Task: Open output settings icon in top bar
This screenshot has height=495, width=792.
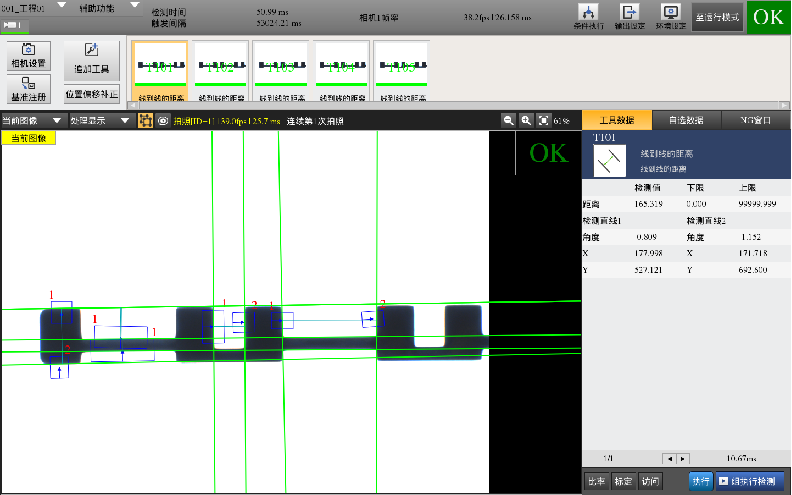Action: (630, 16)
